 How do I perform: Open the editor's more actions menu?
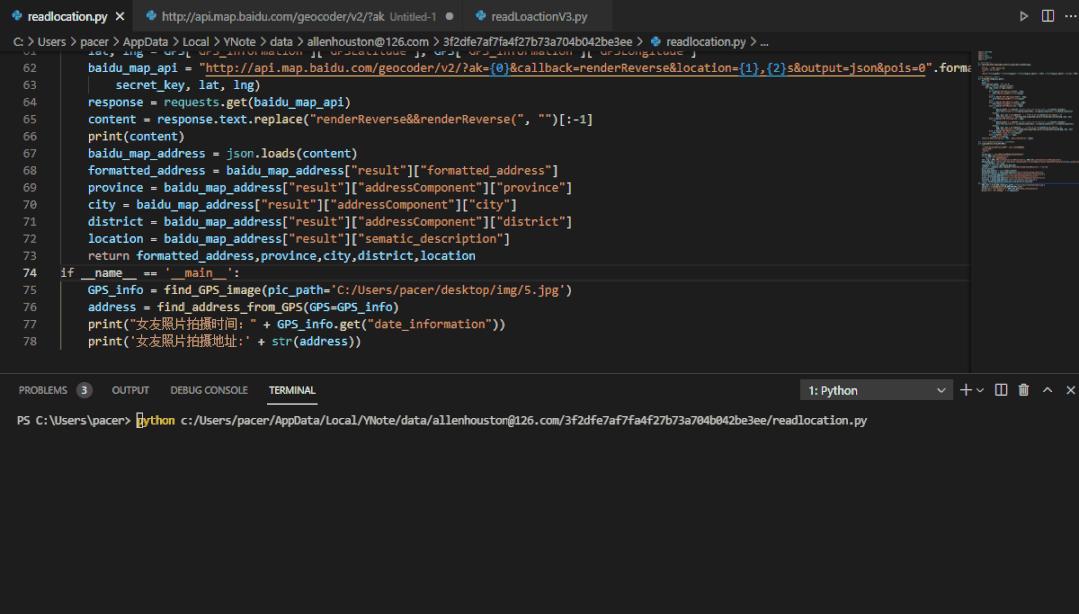pyautogui.click(x=1069, y=16)
